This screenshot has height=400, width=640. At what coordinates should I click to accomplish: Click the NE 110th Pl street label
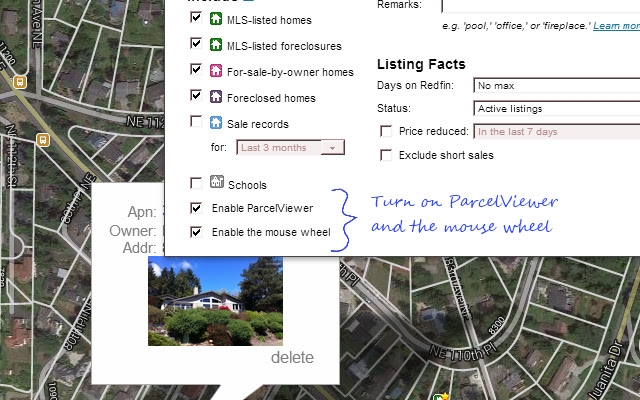point(464,353)
